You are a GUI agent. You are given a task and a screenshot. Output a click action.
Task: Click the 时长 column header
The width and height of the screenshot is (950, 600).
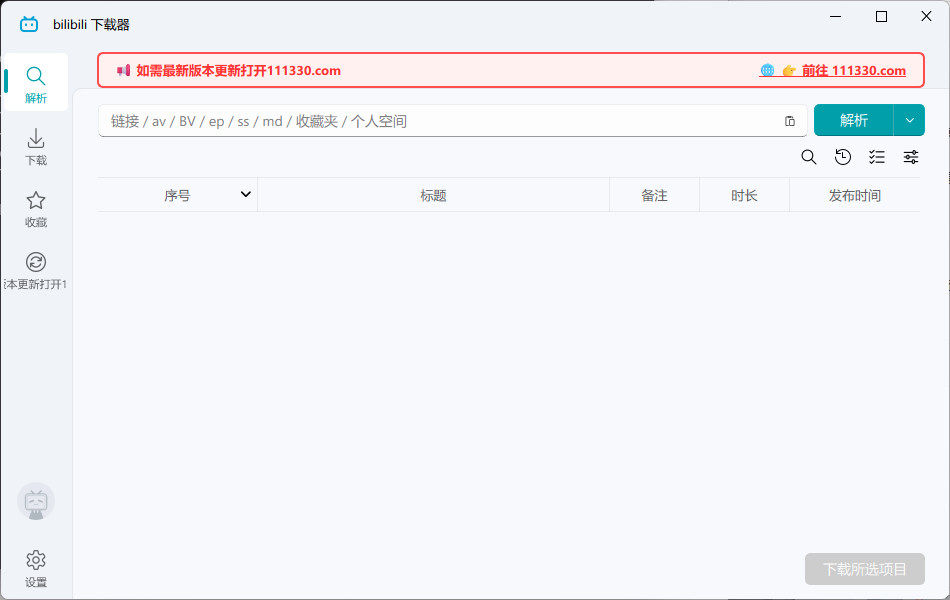[x=744, y=196]
